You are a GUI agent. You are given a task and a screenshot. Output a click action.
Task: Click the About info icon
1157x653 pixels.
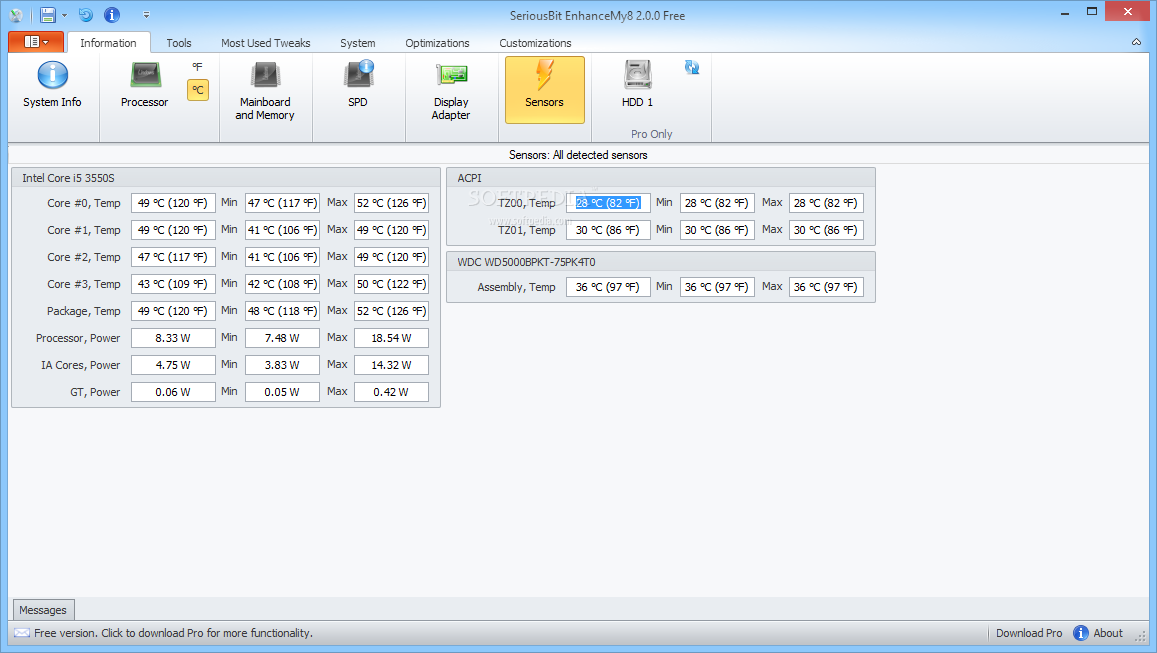[x=1081, y=633]
